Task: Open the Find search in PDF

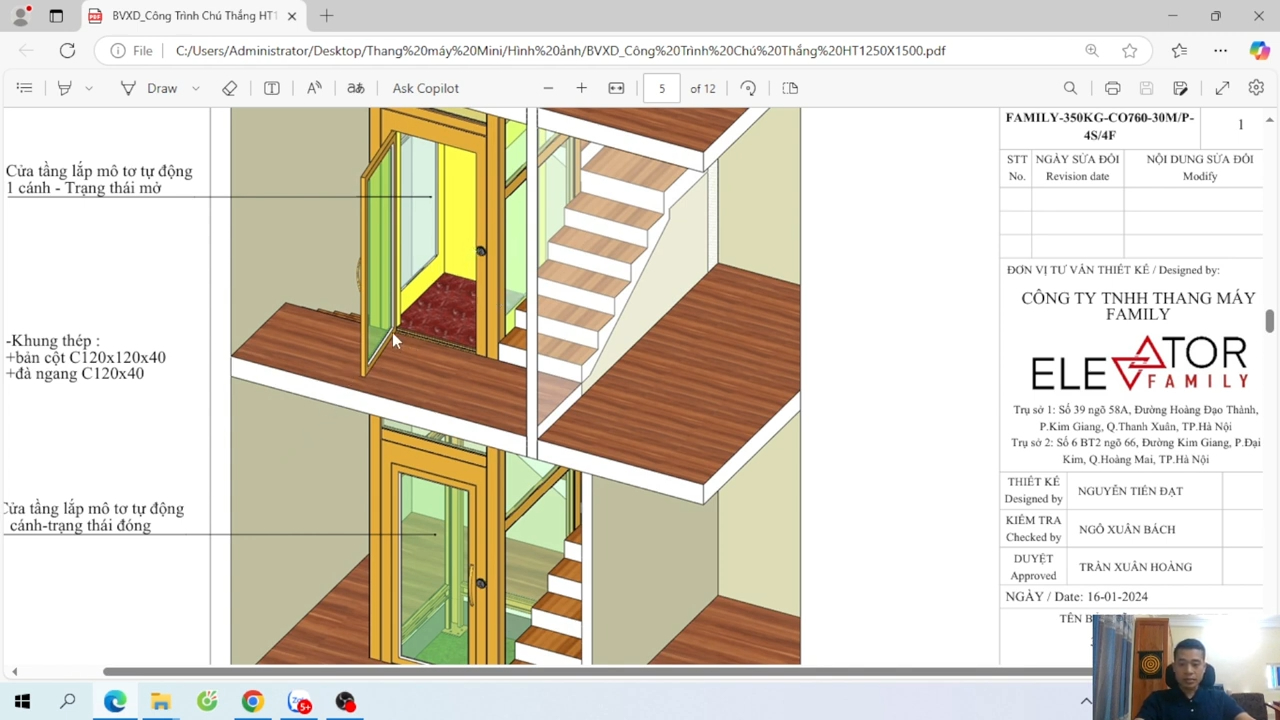Action: click(1070, 88)
